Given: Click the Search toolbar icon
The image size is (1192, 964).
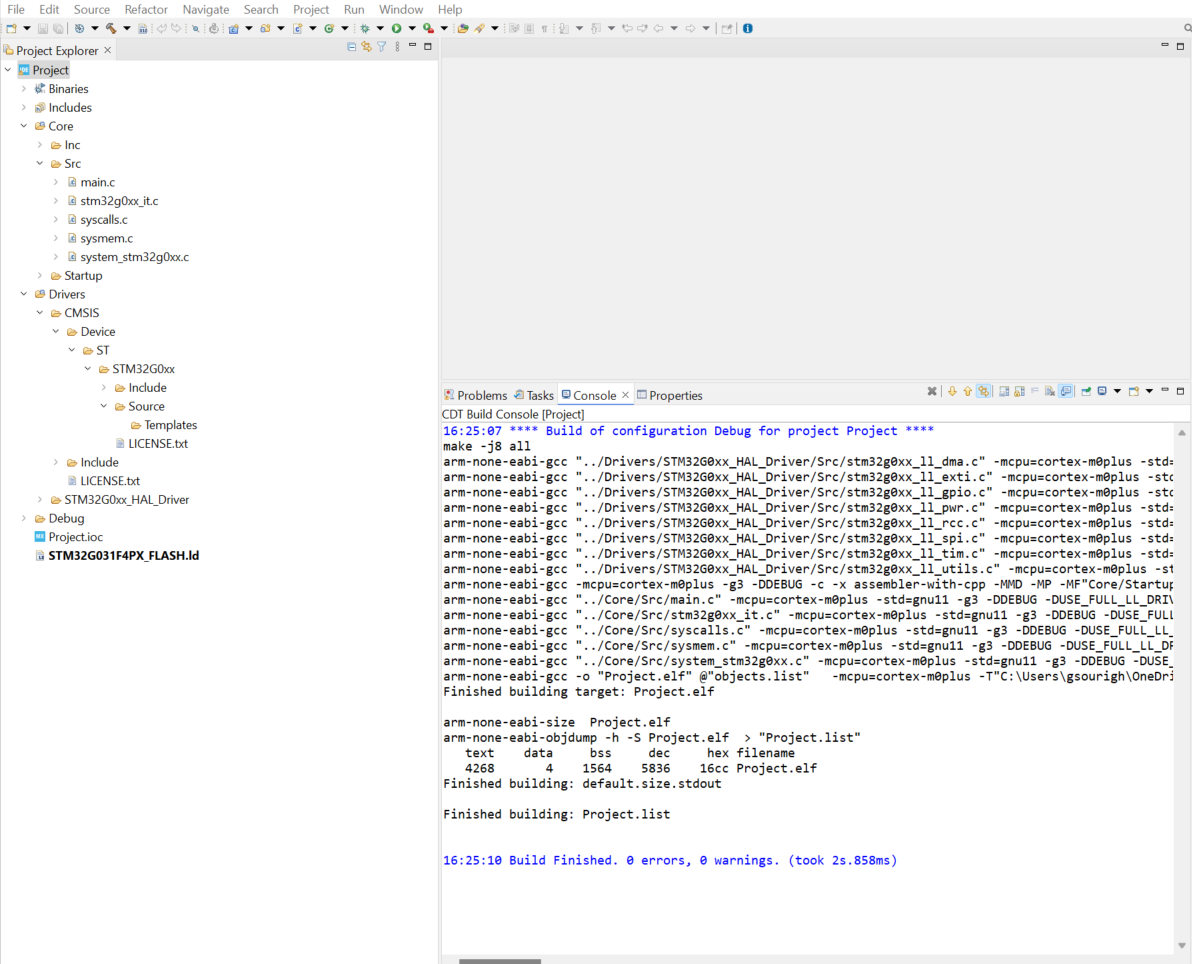Looking at the screenshot, I should [196, 28].
